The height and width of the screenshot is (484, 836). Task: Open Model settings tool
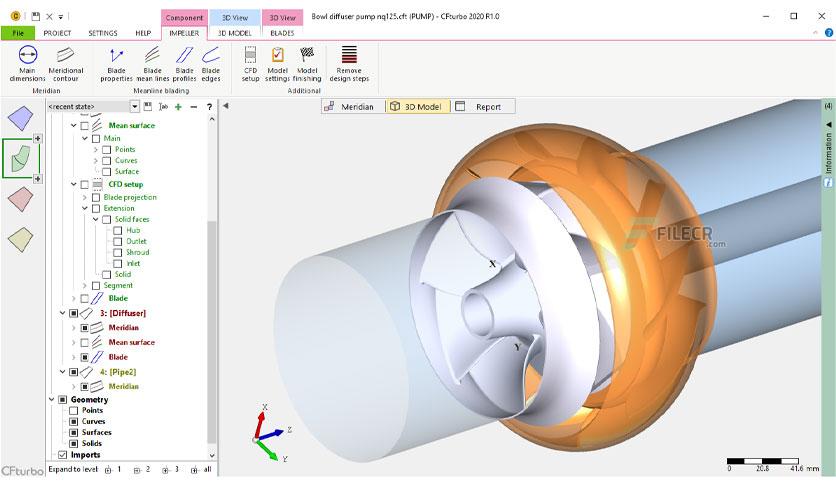point(277,63)
